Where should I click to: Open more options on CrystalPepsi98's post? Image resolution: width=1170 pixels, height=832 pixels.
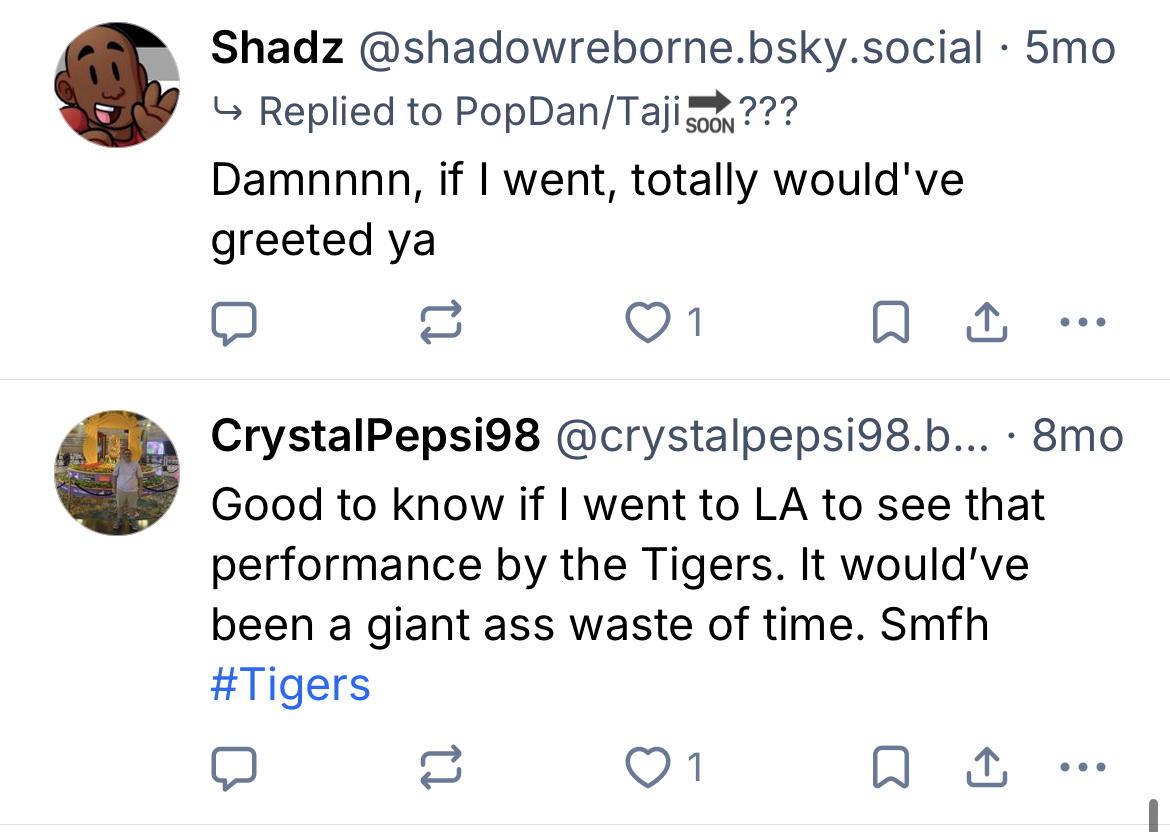click(1082, 767)
